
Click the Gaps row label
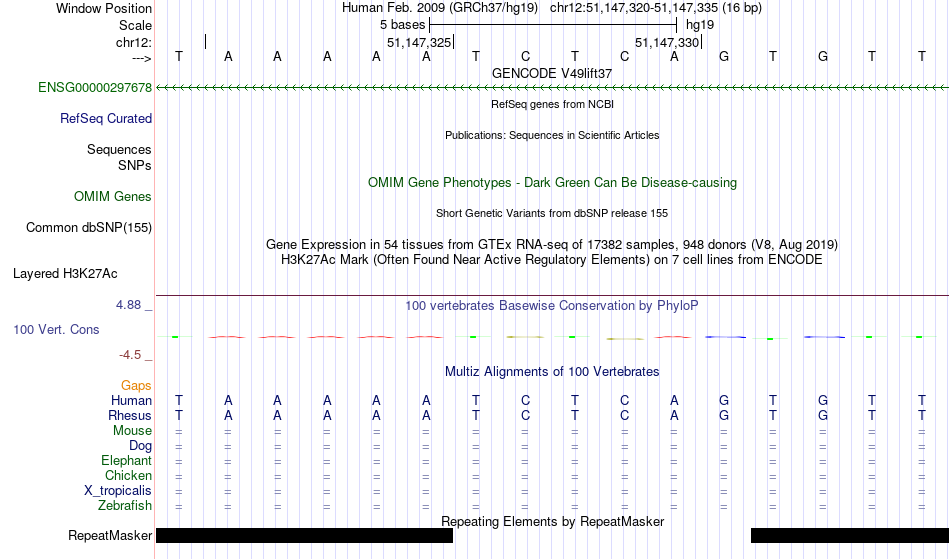(136, 385)
